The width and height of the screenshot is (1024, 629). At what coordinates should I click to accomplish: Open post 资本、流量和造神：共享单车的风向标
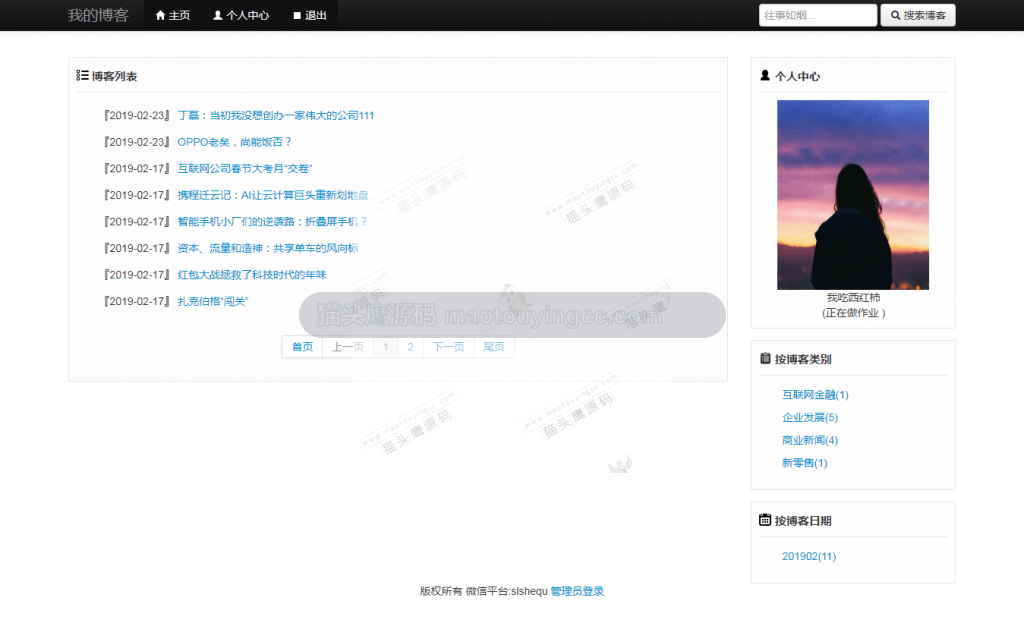point(268,248)
